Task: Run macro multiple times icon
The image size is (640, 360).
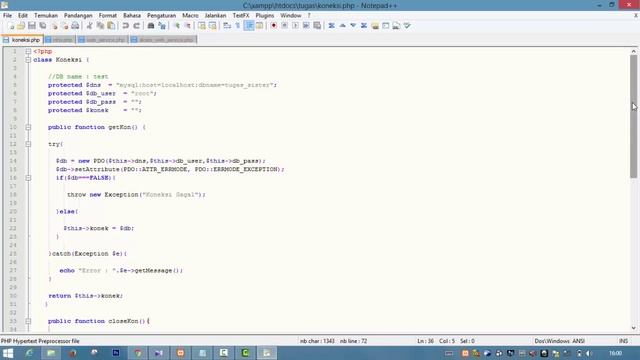Action: (x=306, y=26)
